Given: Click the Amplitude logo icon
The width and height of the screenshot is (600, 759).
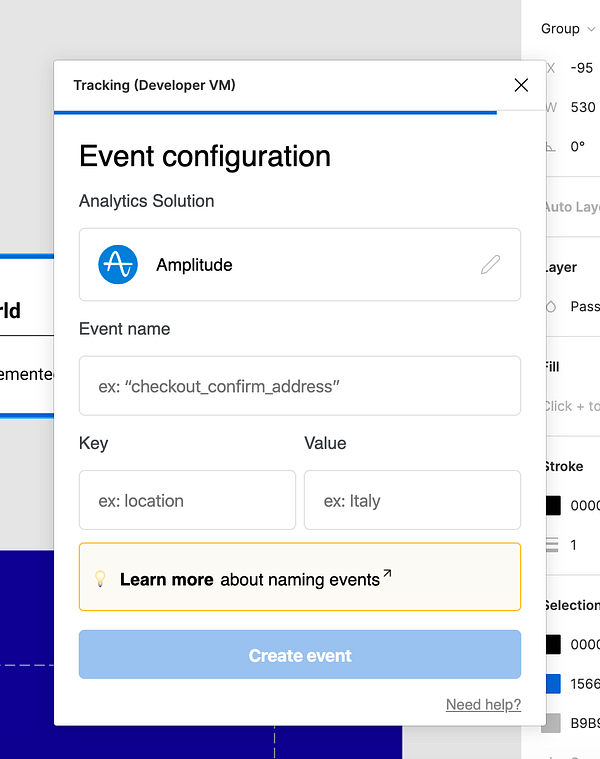Looking at the screenshot, I should point(118,265).
